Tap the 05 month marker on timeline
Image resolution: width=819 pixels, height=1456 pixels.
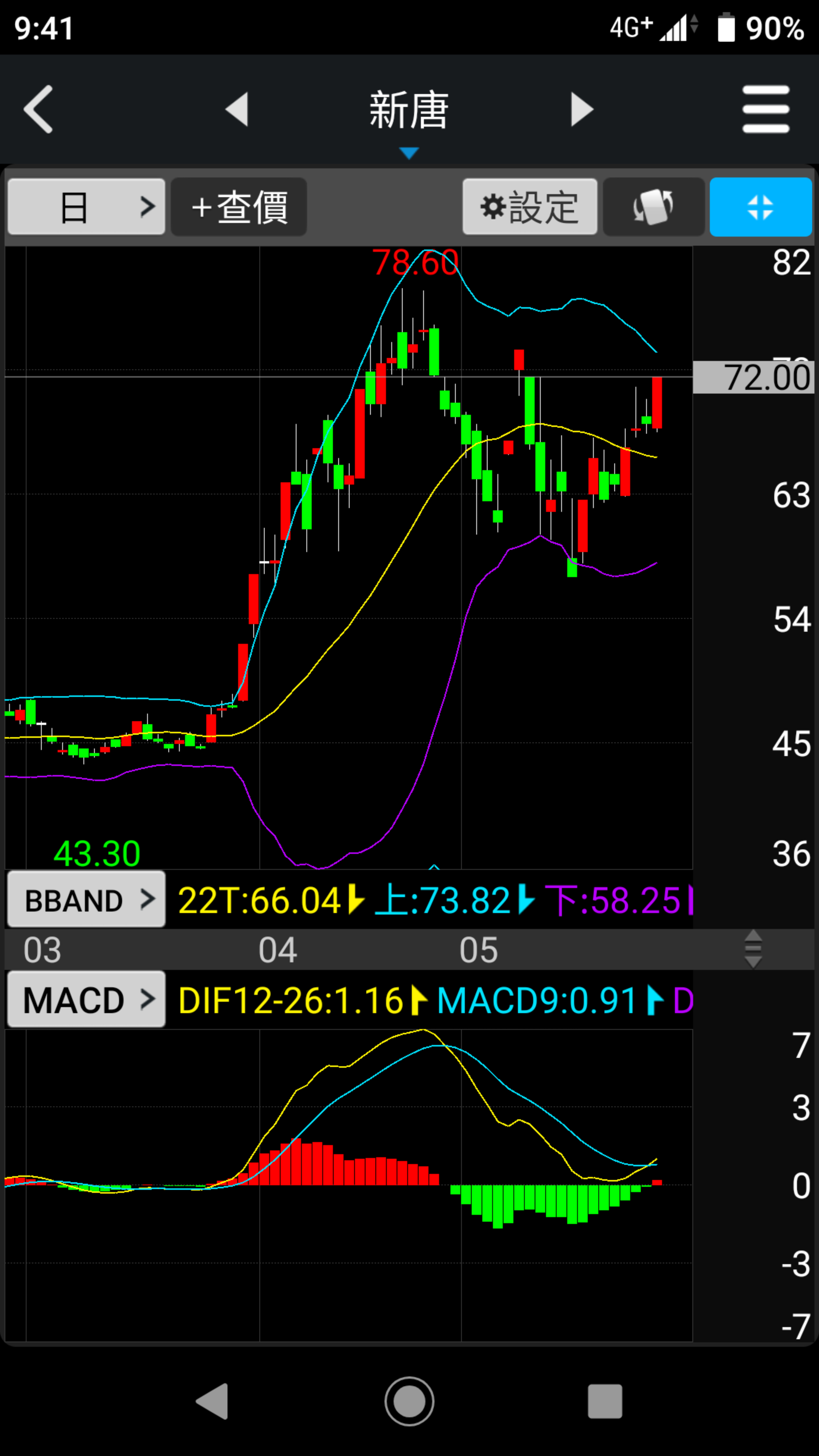coord(478,950)
